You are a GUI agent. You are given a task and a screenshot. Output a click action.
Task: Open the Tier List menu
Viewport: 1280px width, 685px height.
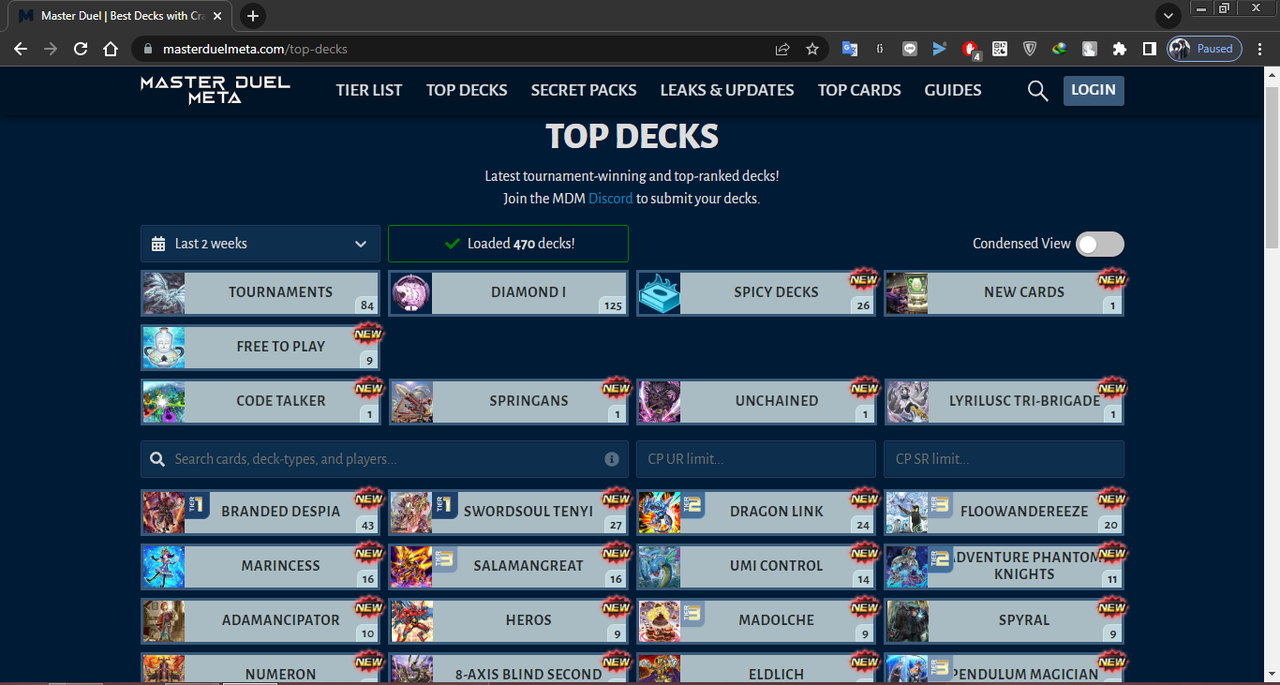click(369, 90)
